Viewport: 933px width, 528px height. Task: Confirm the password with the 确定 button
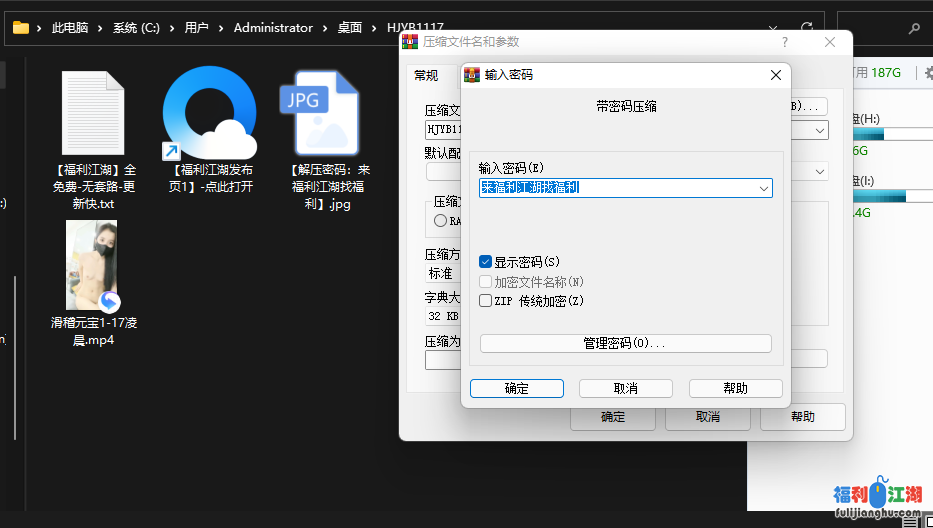[x=516, y=388]
